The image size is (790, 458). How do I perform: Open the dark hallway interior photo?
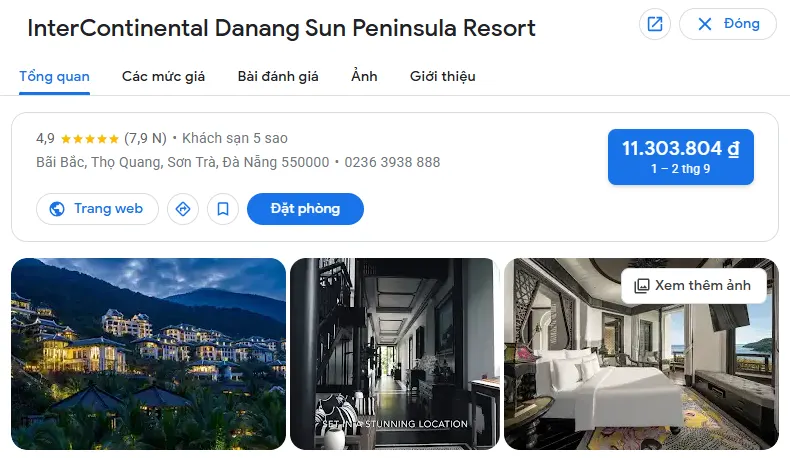(395, 354)
